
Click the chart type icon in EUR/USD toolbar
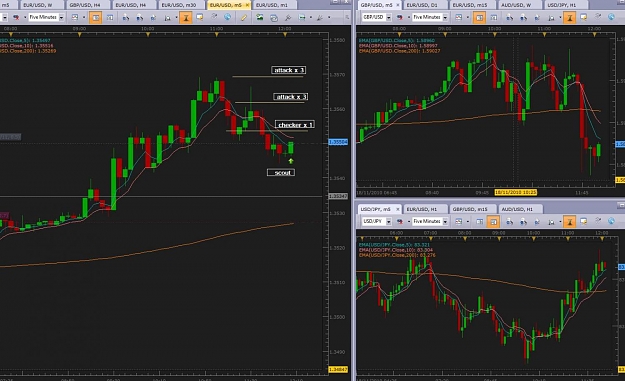(x=75, y=17)
